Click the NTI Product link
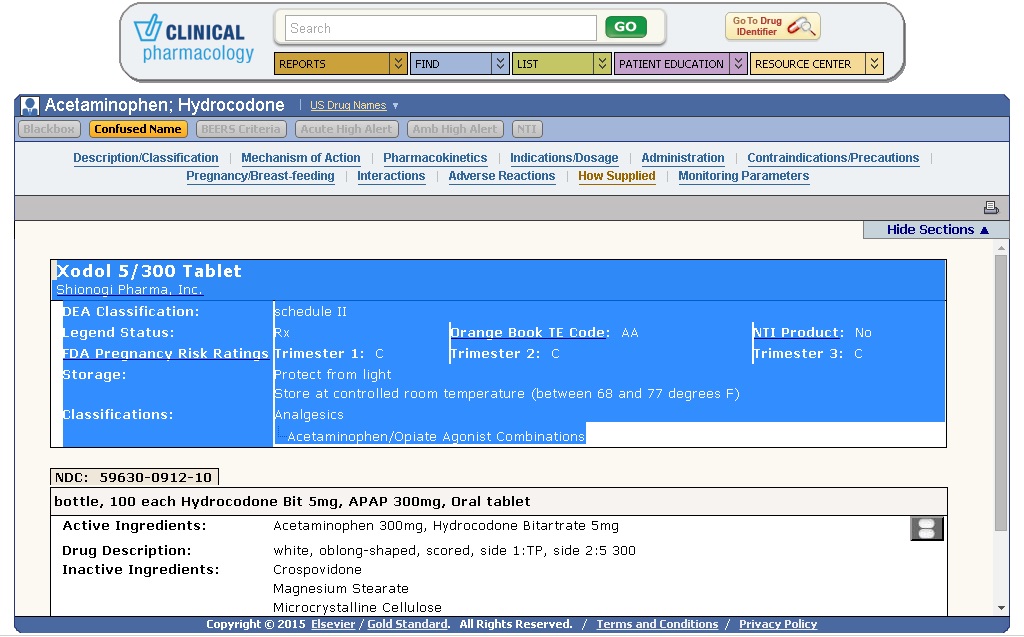 point(797,333)
